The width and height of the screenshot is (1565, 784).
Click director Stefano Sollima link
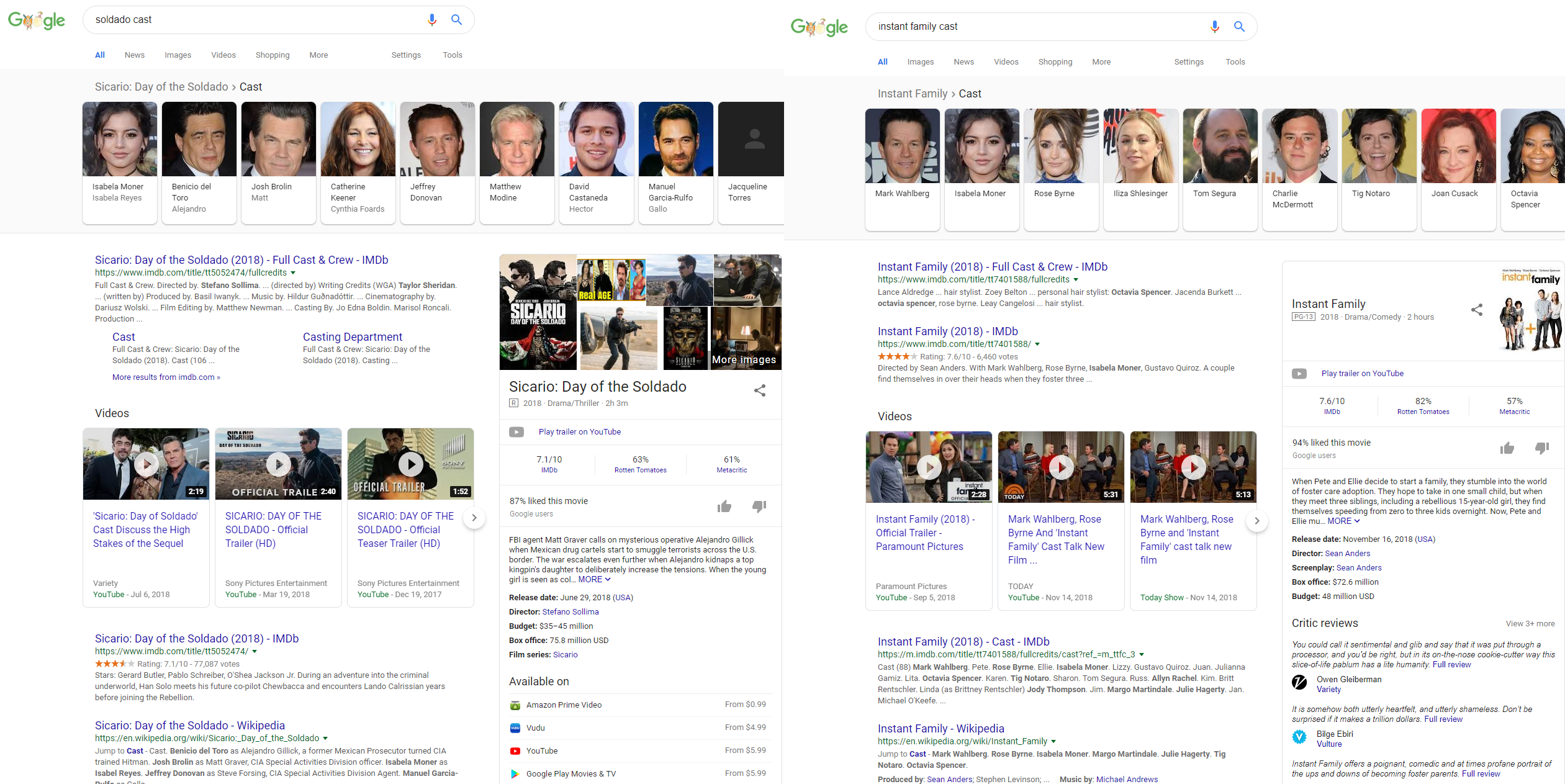point(571,612)
